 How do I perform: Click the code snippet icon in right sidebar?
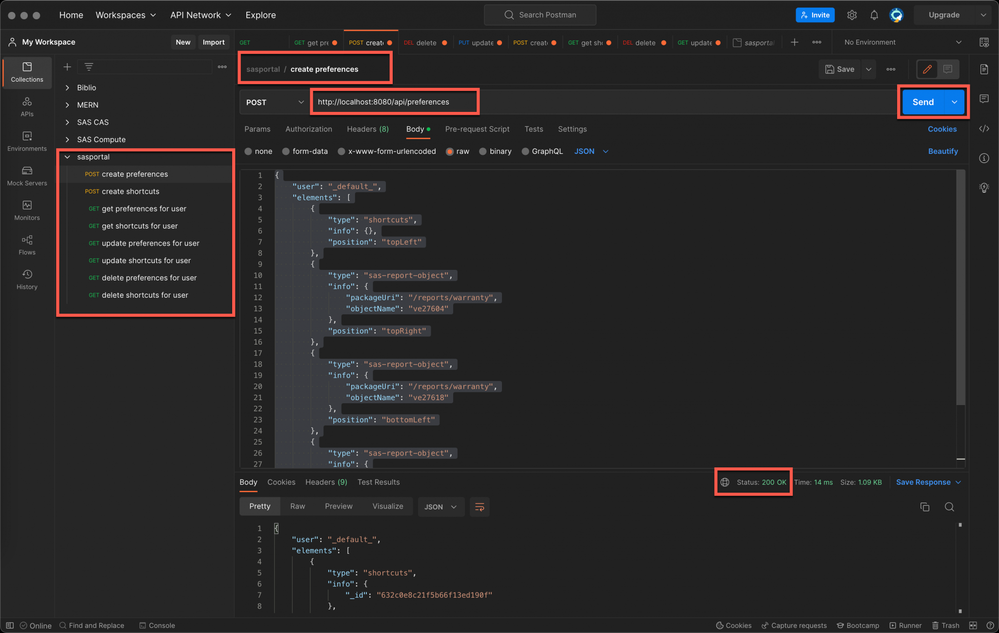click(x=984, y=129)
